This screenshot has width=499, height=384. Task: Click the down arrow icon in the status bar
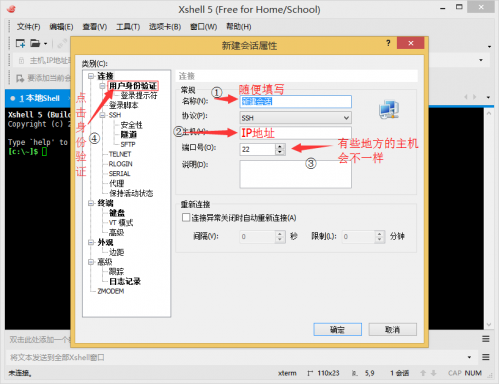pos(433,373)
